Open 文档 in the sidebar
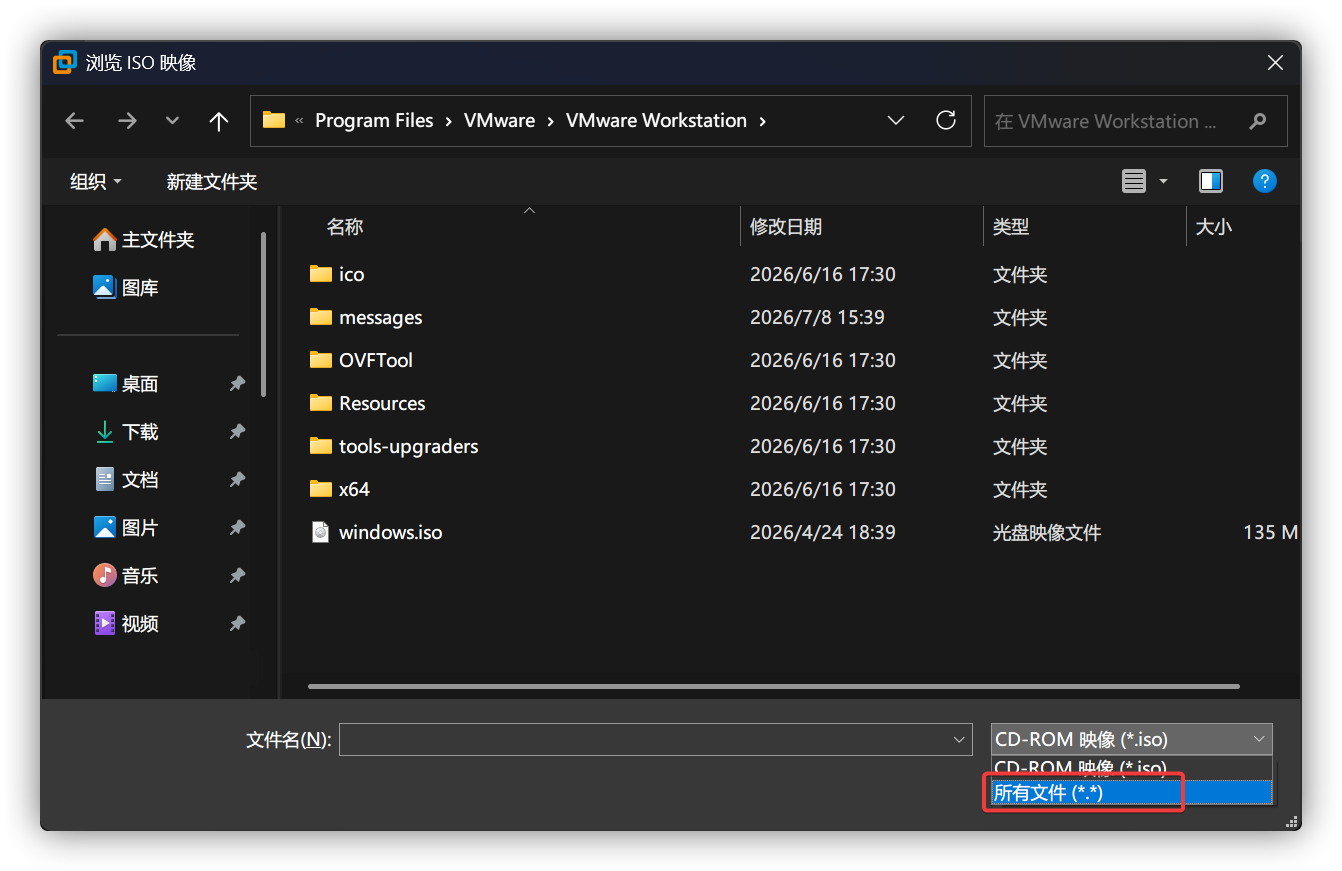The width and height of the screenshot is (1342, 871). 126,480
